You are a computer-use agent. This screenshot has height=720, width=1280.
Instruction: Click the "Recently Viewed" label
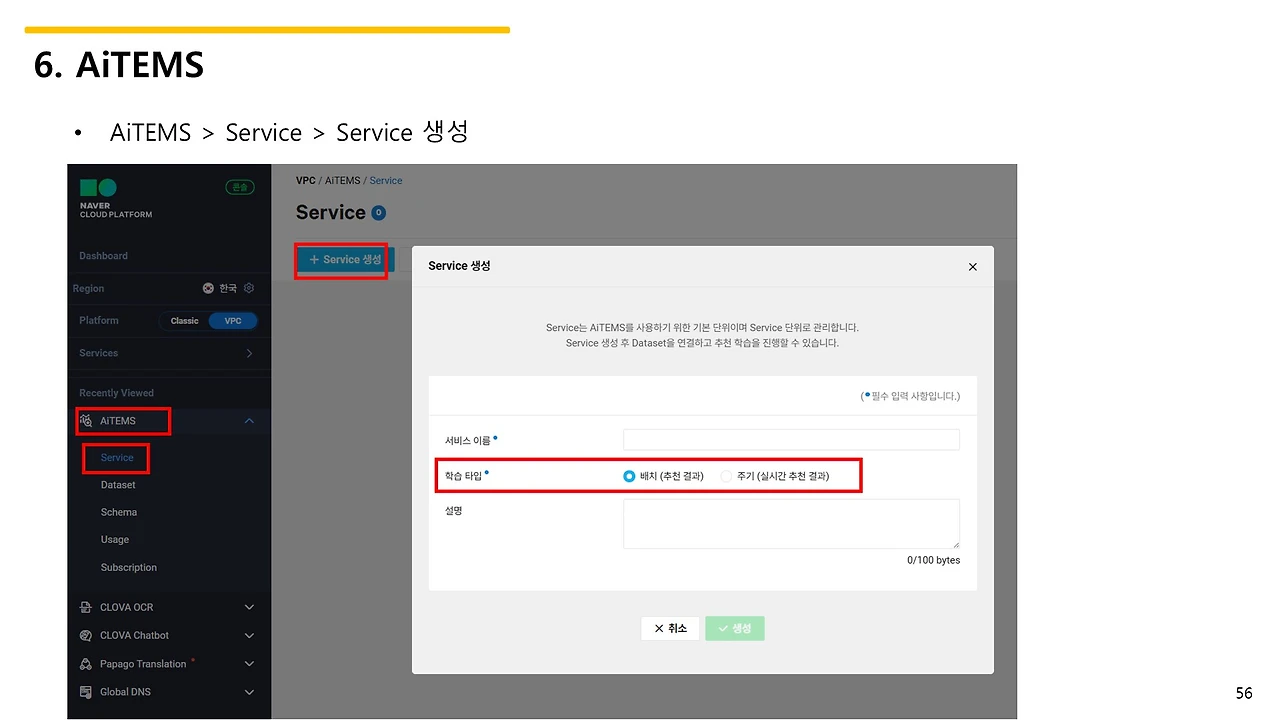(117, 393)
